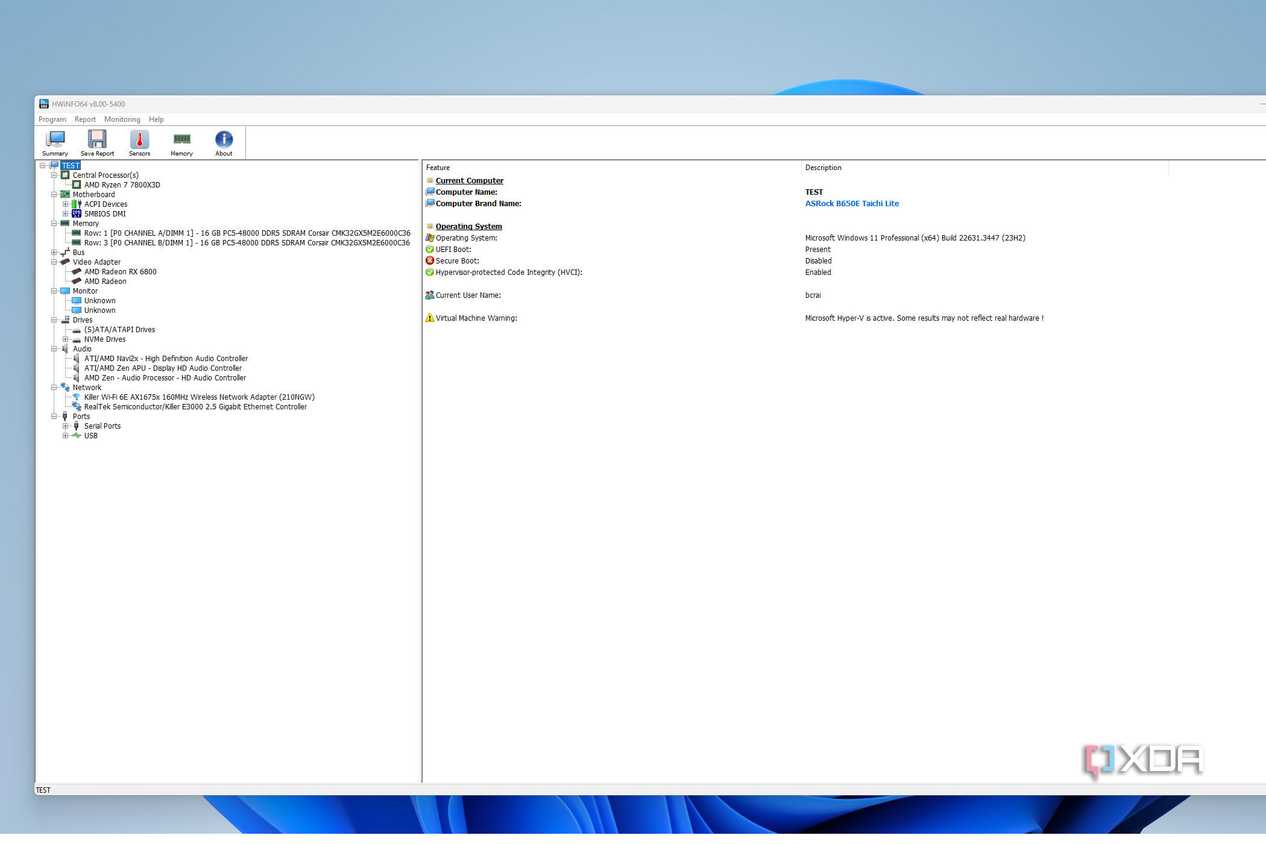
Task: Click the Central Processor(s) chip icon
Action: (65, 175)
